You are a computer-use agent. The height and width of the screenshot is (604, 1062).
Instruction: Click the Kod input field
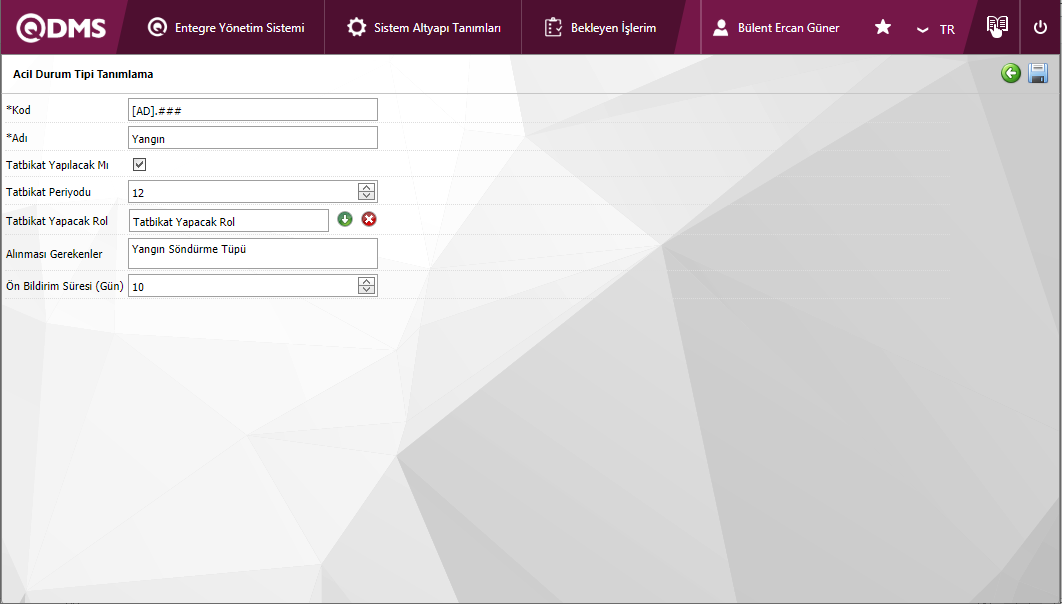coord(253,110)
